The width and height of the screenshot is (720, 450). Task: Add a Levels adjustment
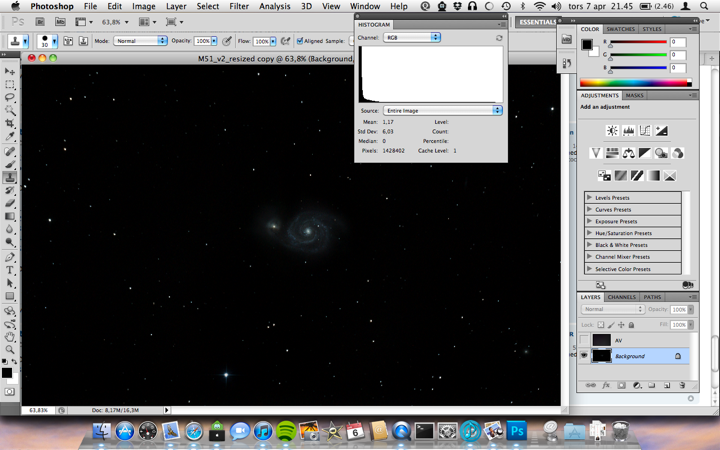pyautogui.click(x=629, y=131)
